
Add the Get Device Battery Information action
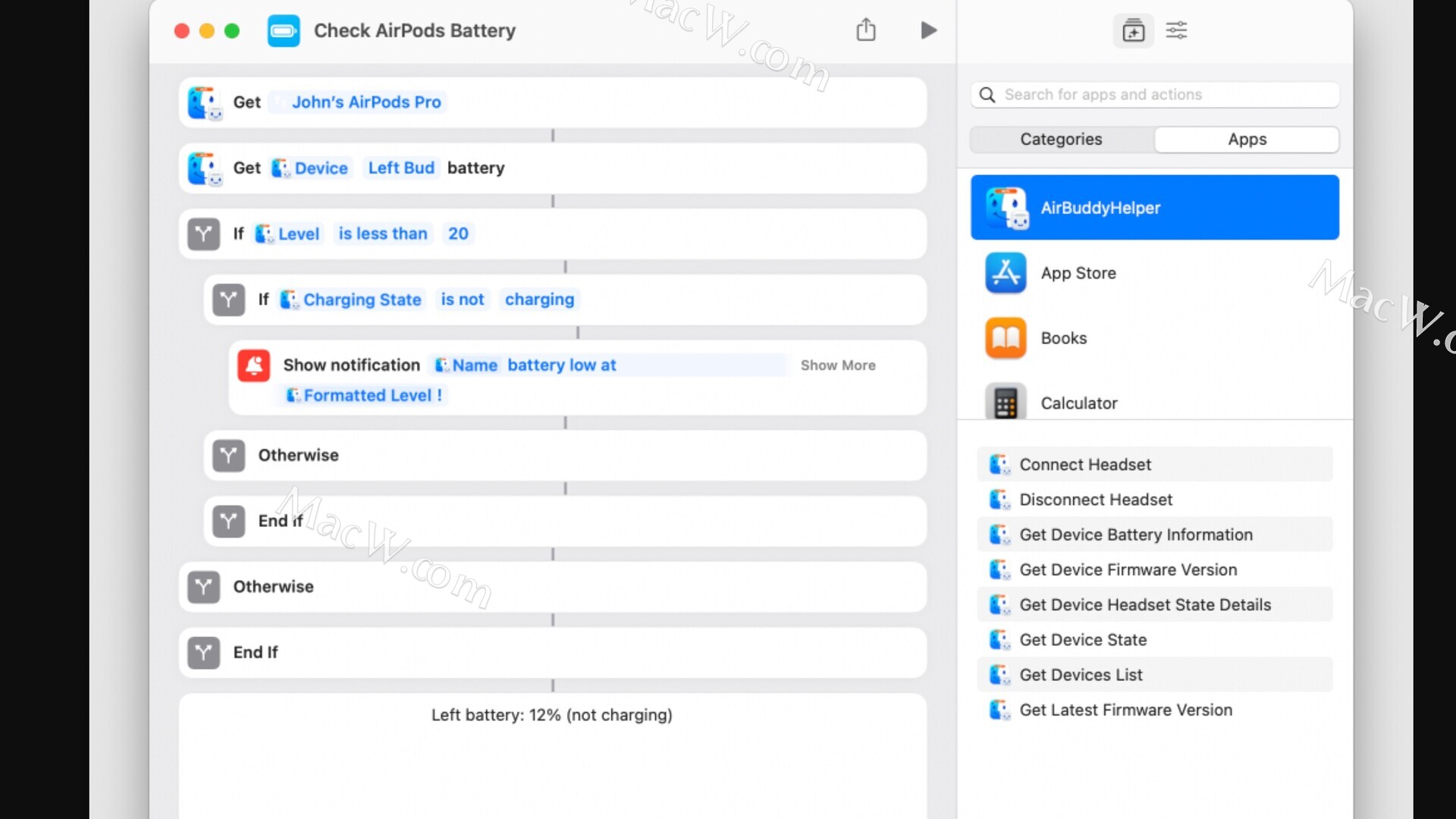point(1155,535)
